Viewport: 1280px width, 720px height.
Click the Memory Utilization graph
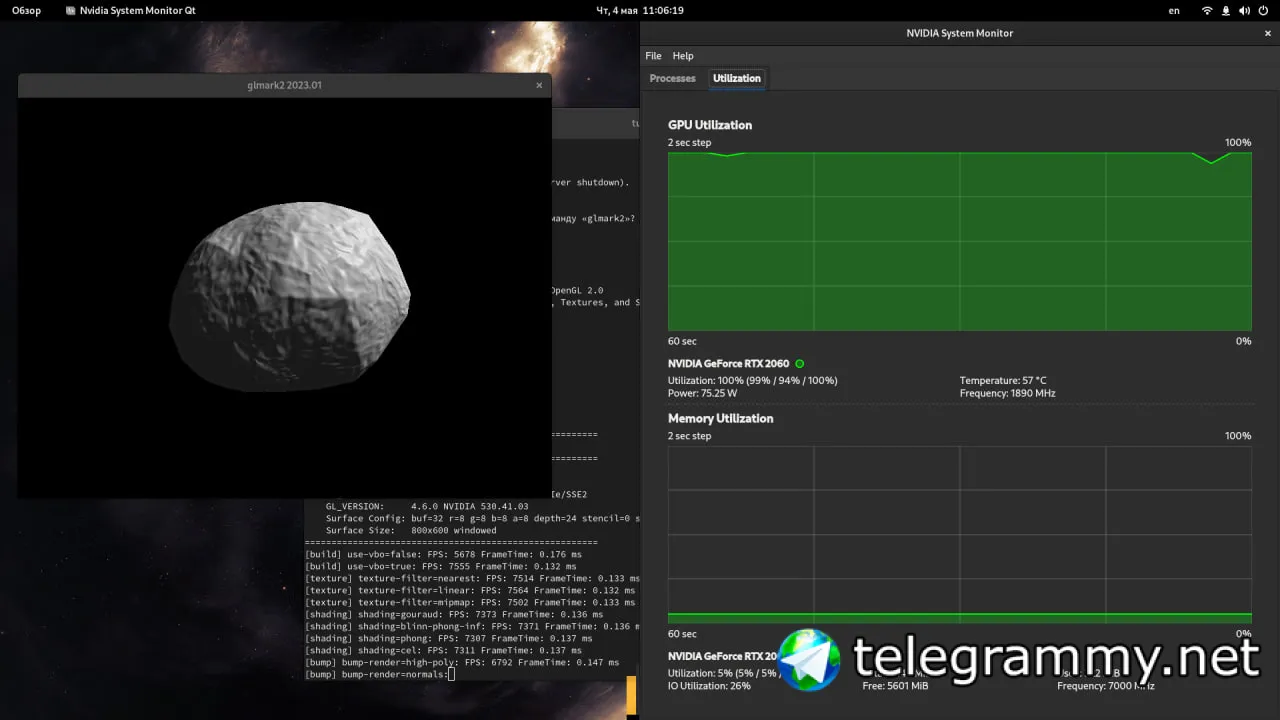point(960,534)
